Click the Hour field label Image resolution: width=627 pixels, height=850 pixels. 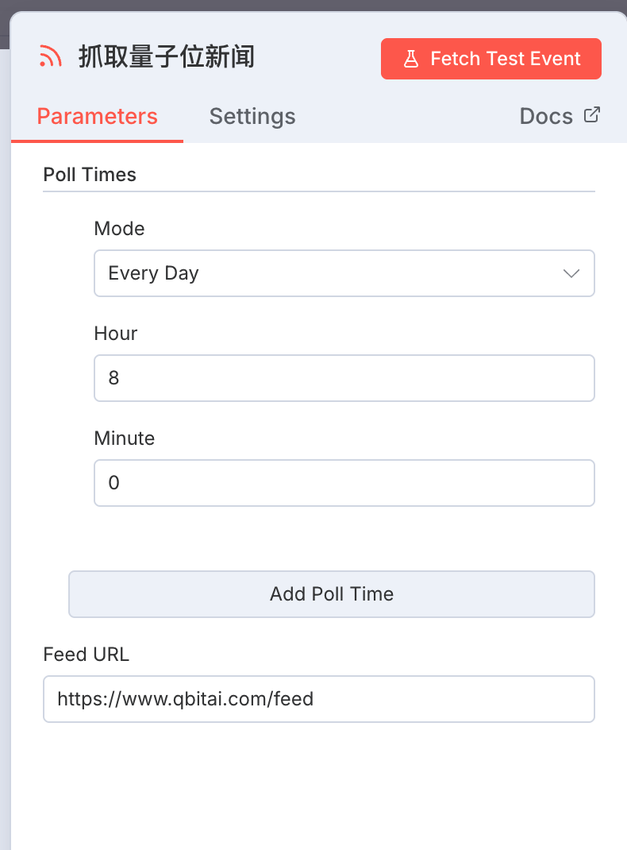pos(115,334)
